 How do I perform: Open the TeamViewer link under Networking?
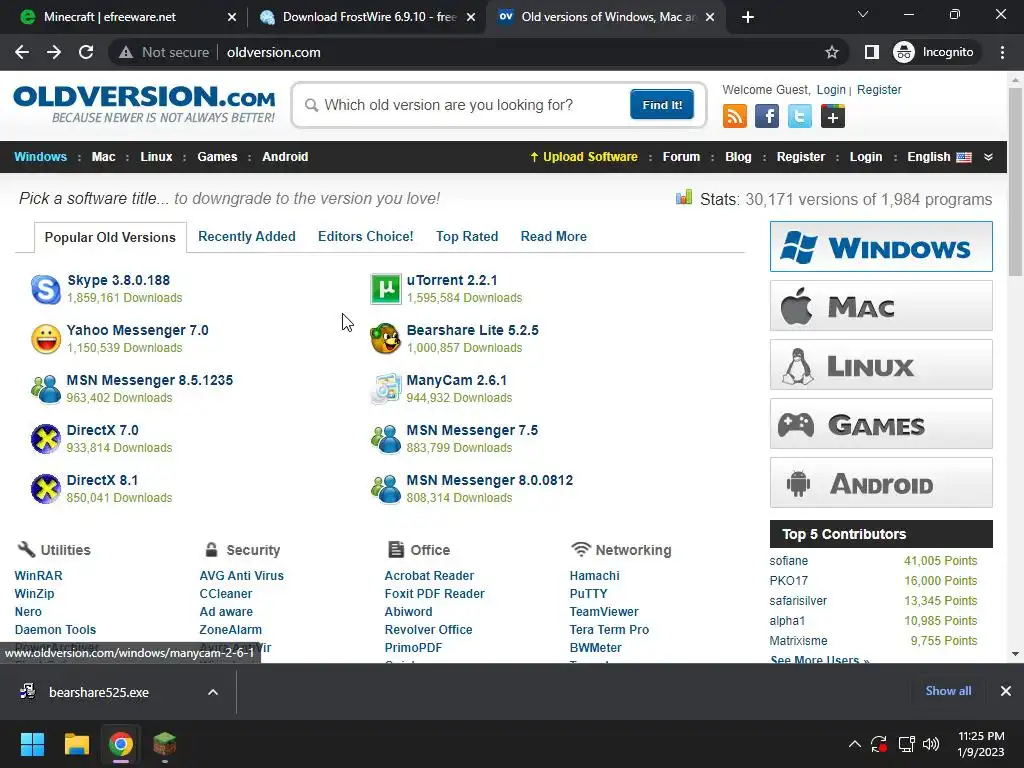click(604, 611)
